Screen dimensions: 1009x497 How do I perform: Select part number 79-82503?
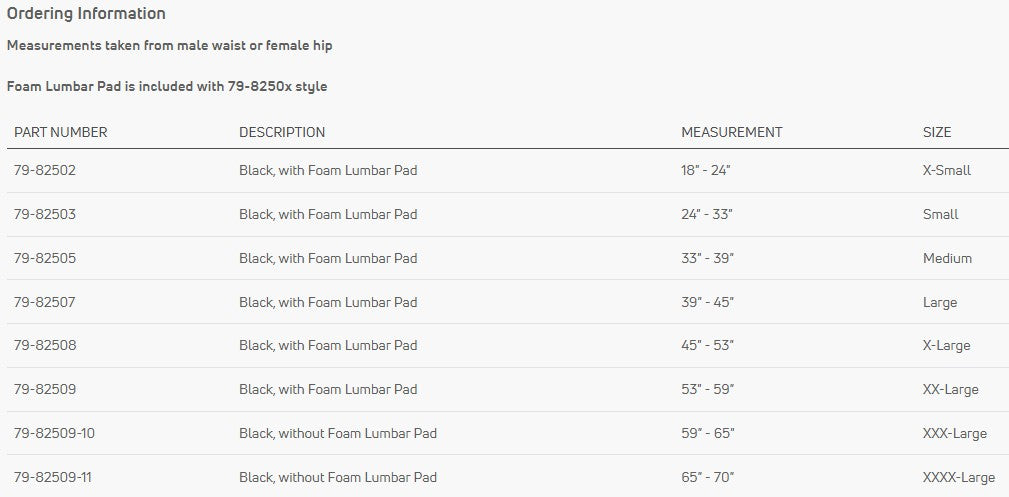[x=45, y=214]
